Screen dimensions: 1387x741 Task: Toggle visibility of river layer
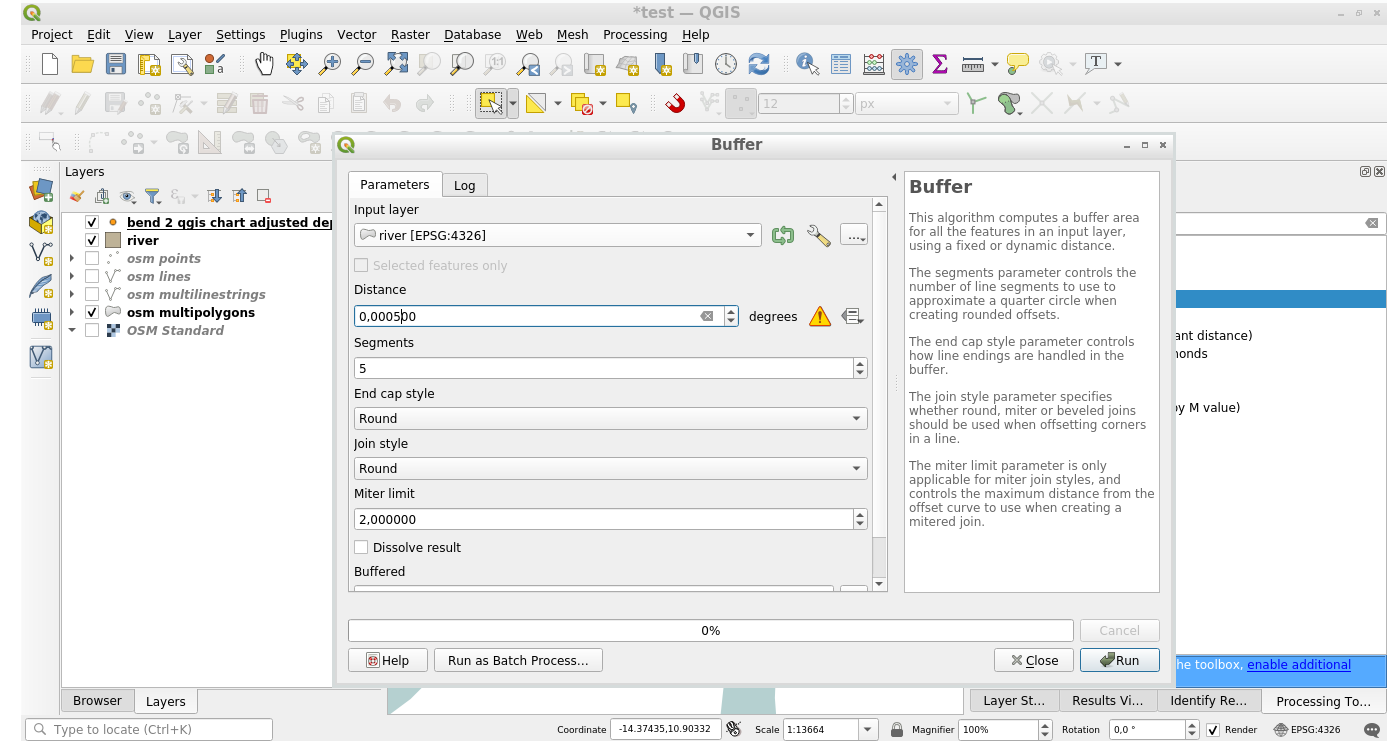pos(92,240)
